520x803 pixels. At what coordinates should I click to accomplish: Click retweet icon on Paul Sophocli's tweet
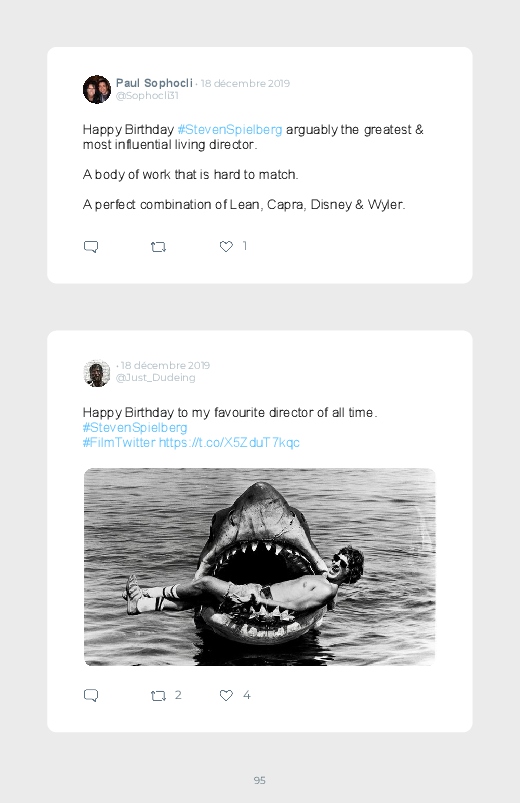tap(158, 247)
